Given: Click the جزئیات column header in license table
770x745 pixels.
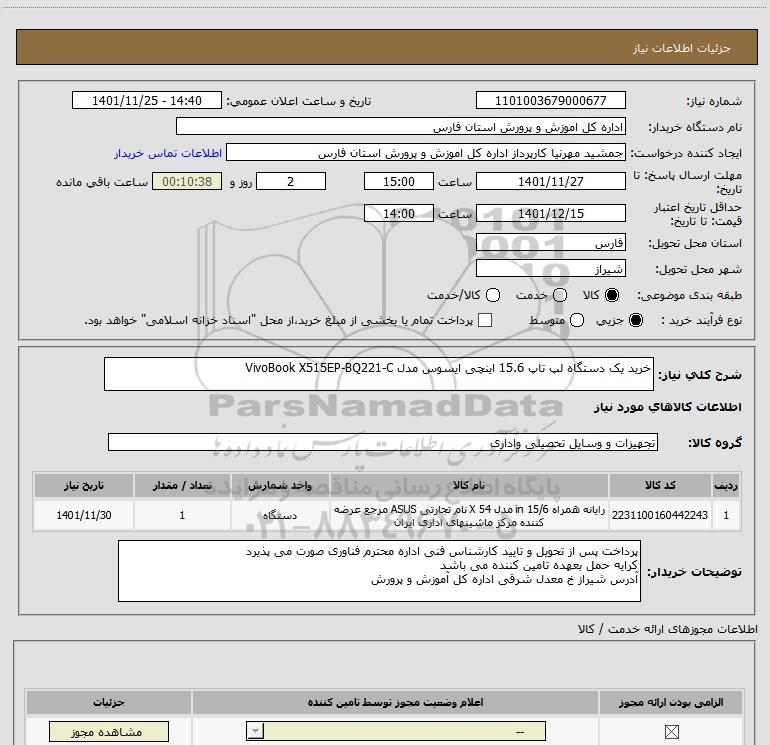Looking at the screenshot, I should coord(109,702).
